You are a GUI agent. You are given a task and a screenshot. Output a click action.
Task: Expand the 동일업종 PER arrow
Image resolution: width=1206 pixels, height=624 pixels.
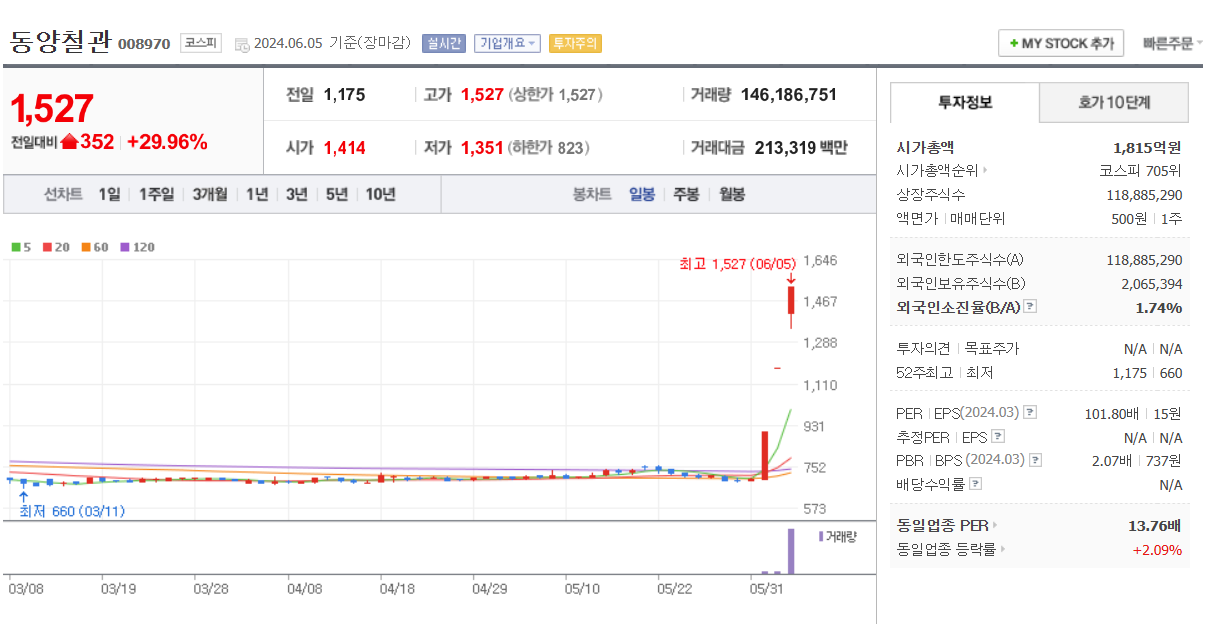point(995,525)
